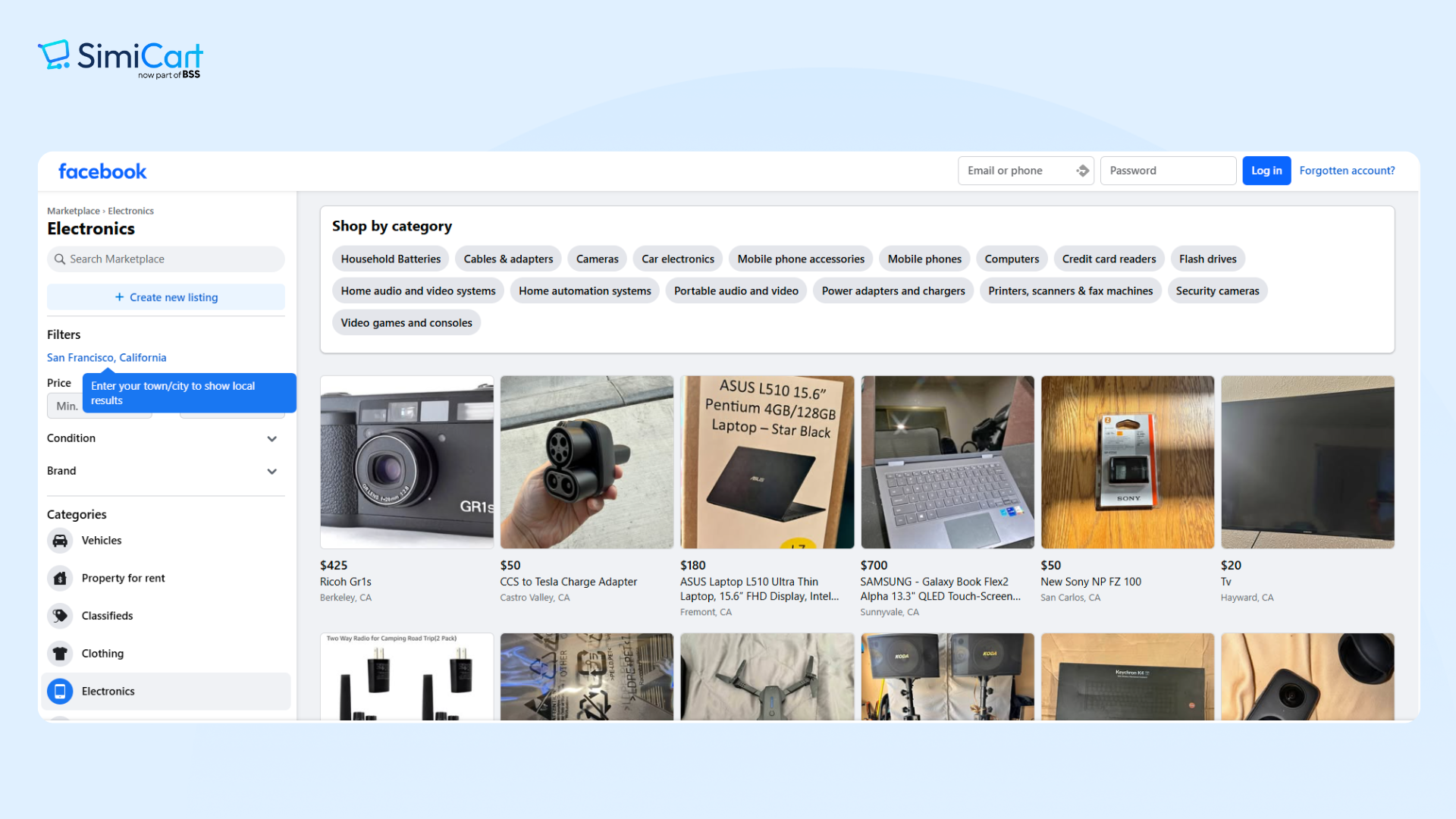The height and width of the screenshot is (819, 1456).
Task: Click the Clothing t-shirt icon
Action: pyautogui.click(x=60, y=654)
